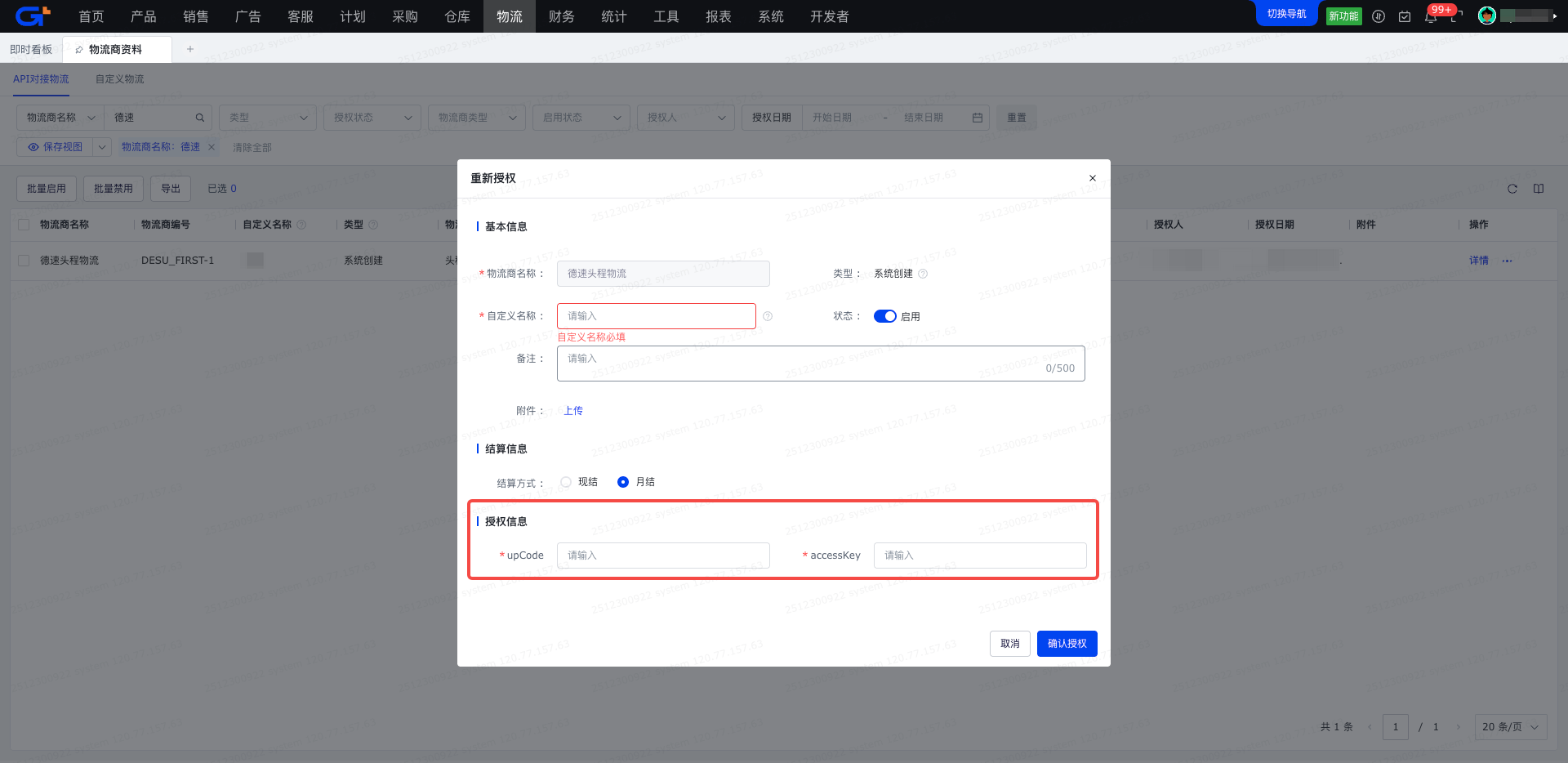
Task: Click the info icon next to 系统创建
Action: pyautogui.click(x=923, y=274)
